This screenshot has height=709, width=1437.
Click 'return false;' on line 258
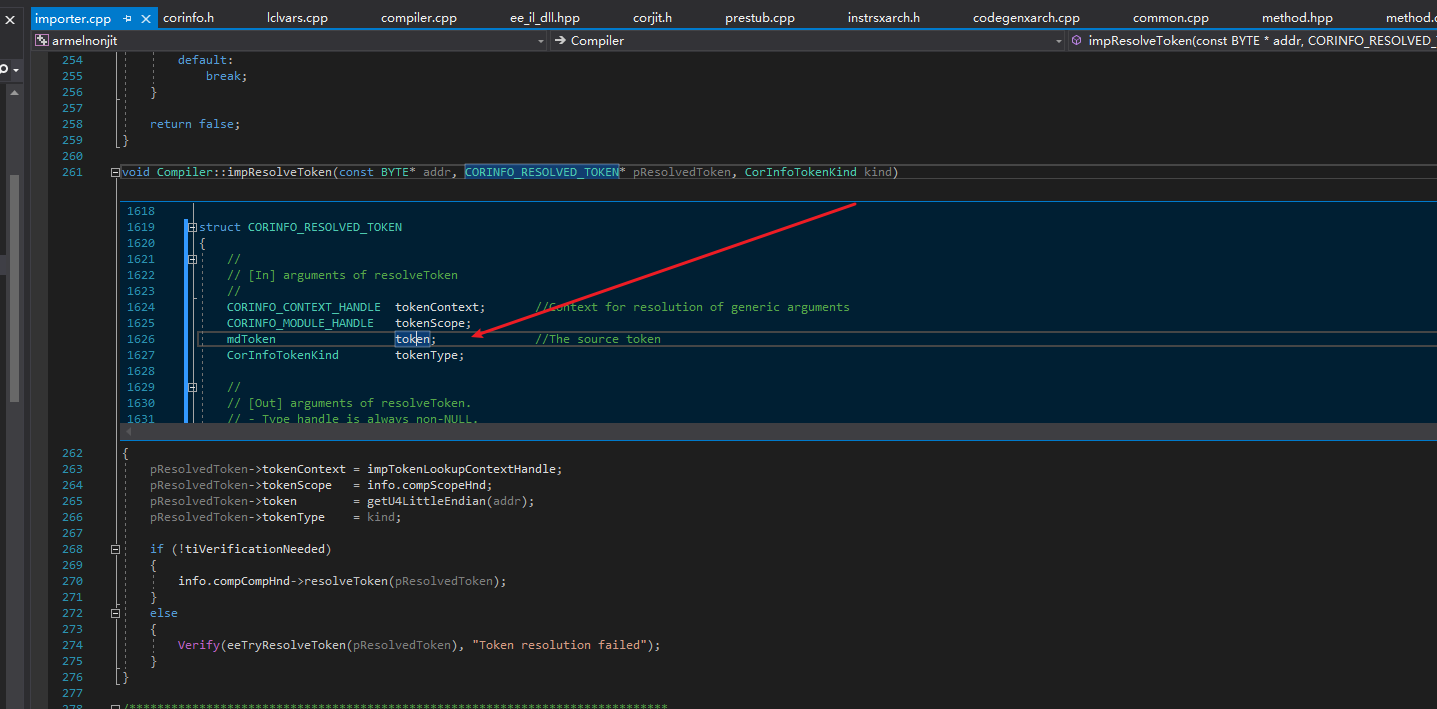(195, 124)
